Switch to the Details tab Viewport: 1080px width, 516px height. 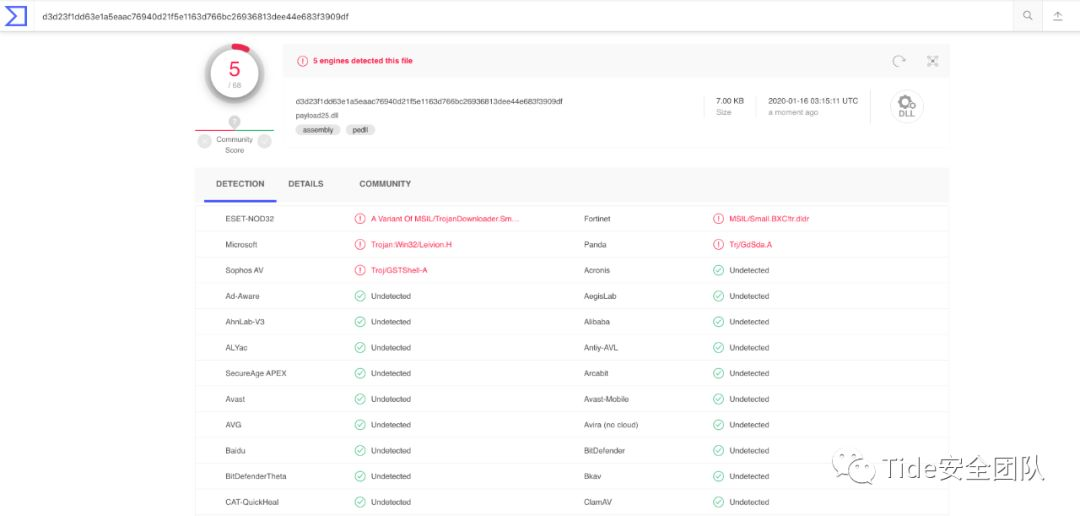[x=306, y=184]
